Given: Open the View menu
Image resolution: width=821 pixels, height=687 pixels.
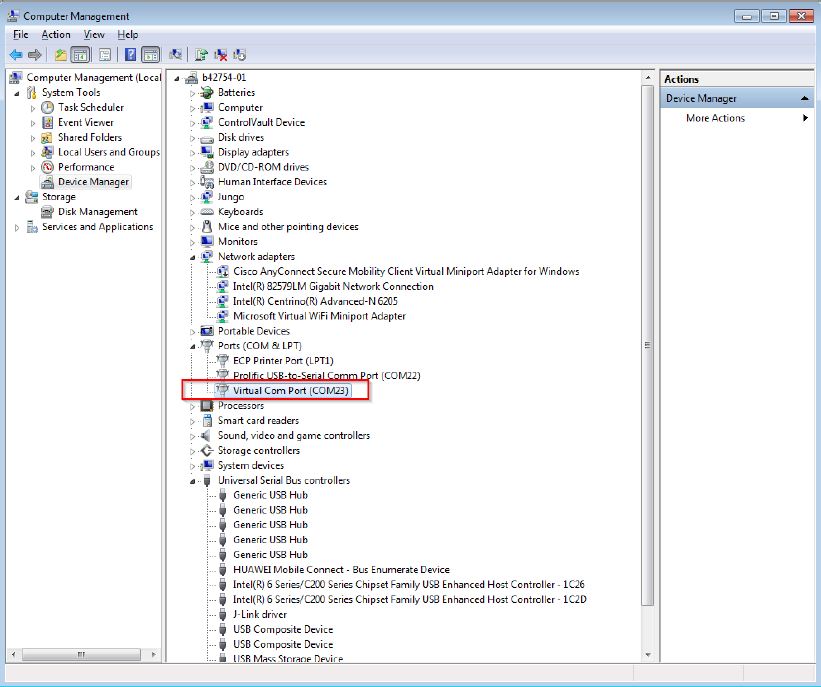Looking at the screenshot, I should [94, 34].
